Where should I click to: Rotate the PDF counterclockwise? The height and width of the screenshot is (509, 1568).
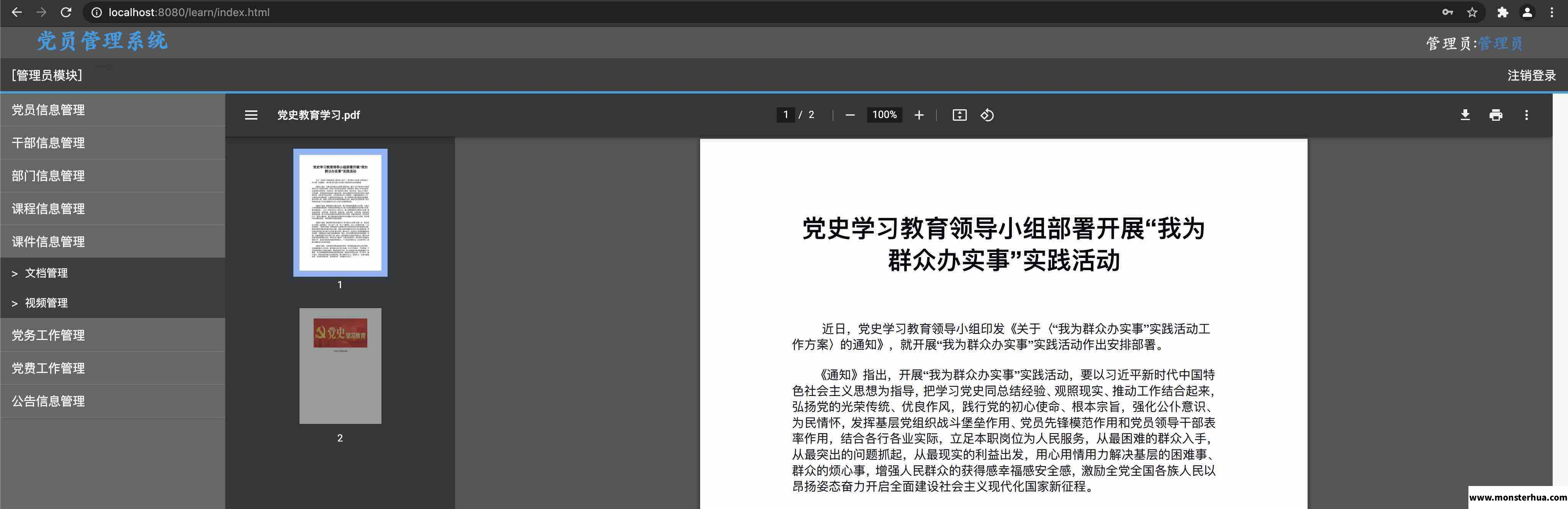[987, 115]
